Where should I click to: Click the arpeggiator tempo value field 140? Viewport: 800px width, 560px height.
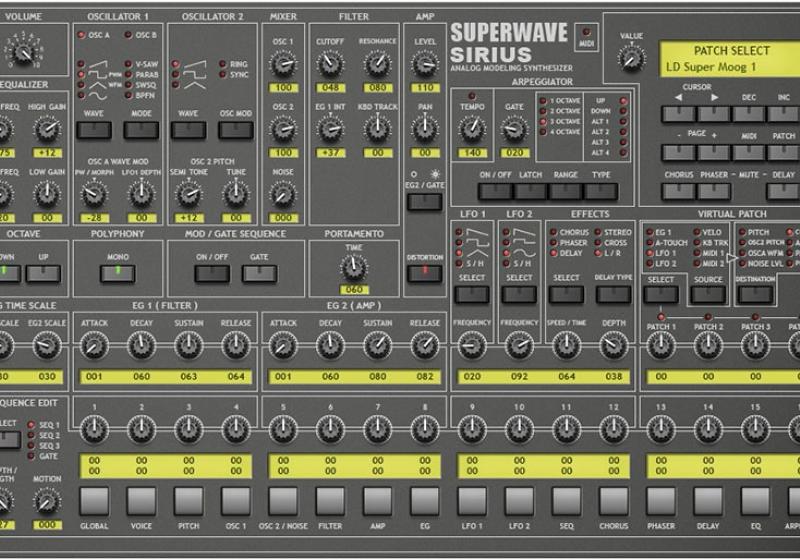472,153
